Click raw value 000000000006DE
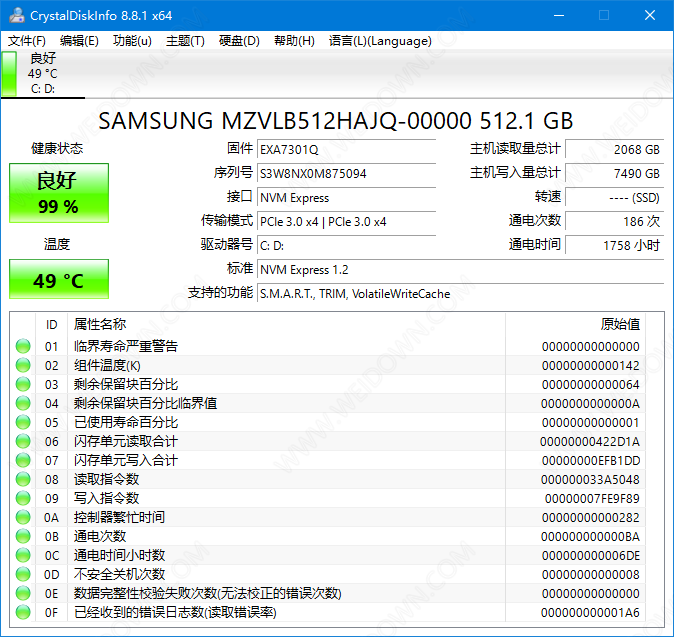This screenshot has width=674, height=637. 591,555
